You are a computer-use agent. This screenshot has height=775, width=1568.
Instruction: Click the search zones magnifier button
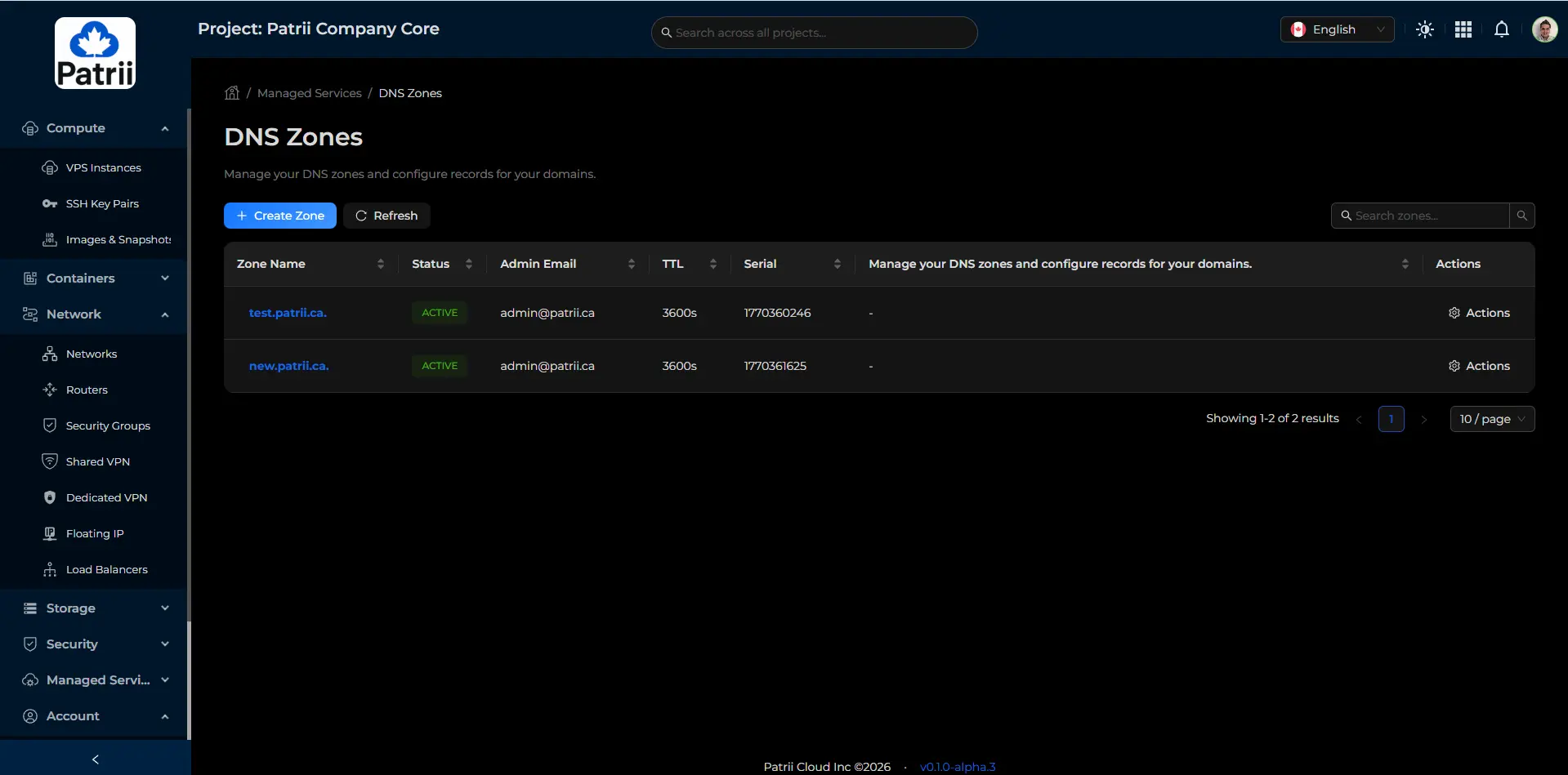1521,216
